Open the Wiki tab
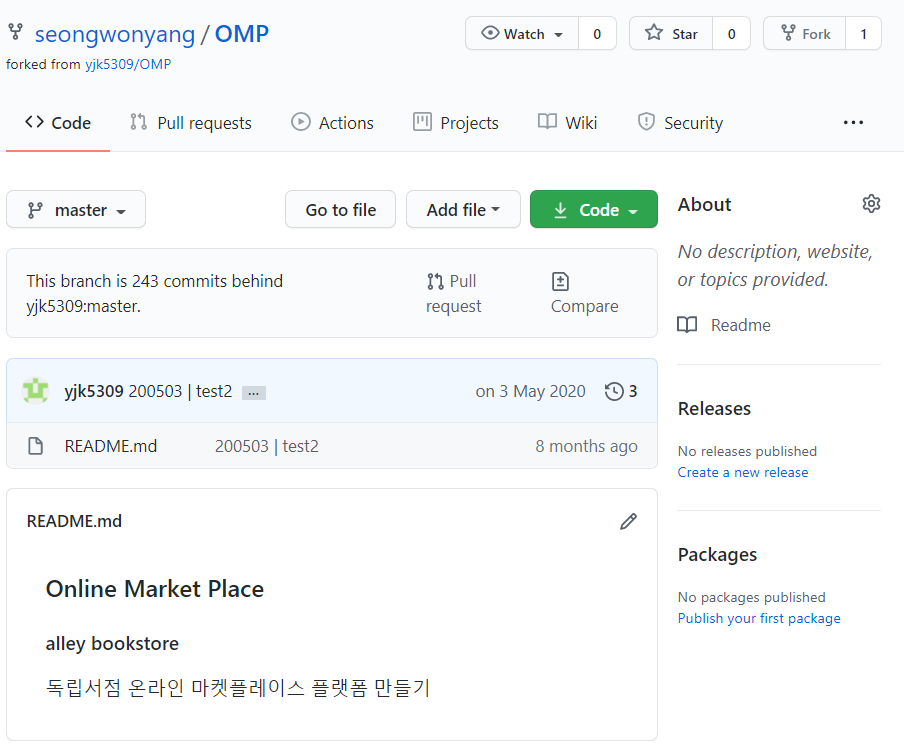904x748 pixels. click(x=567, y=123)
